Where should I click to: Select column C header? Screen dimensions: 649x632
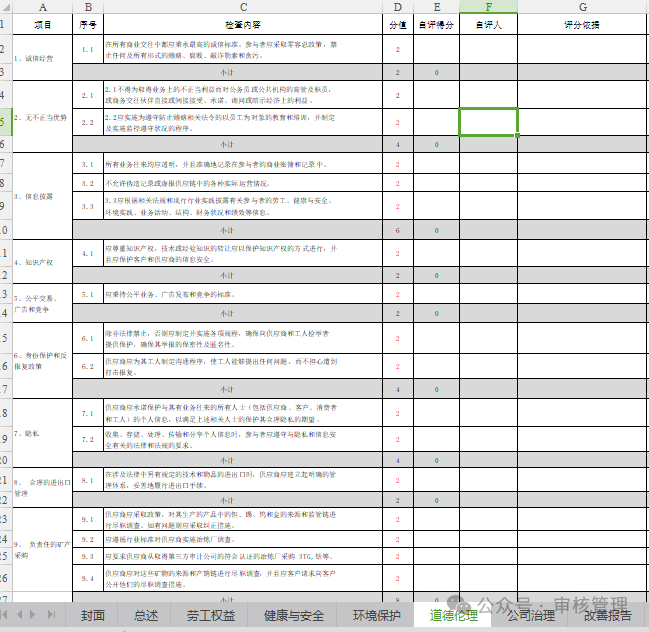pyautogui.click(x=243, y=7)
